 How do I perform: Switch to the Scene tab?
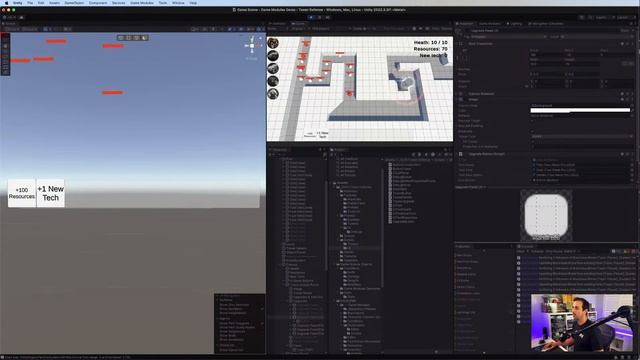coord(9,24)
